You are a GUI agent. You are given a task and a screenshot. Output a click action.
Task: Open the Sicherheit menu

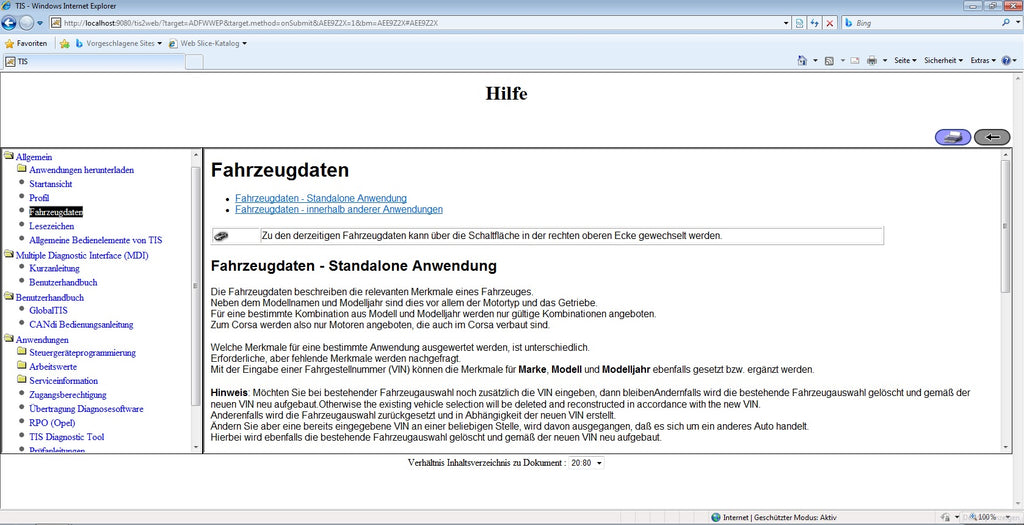(x=943, y=60)
